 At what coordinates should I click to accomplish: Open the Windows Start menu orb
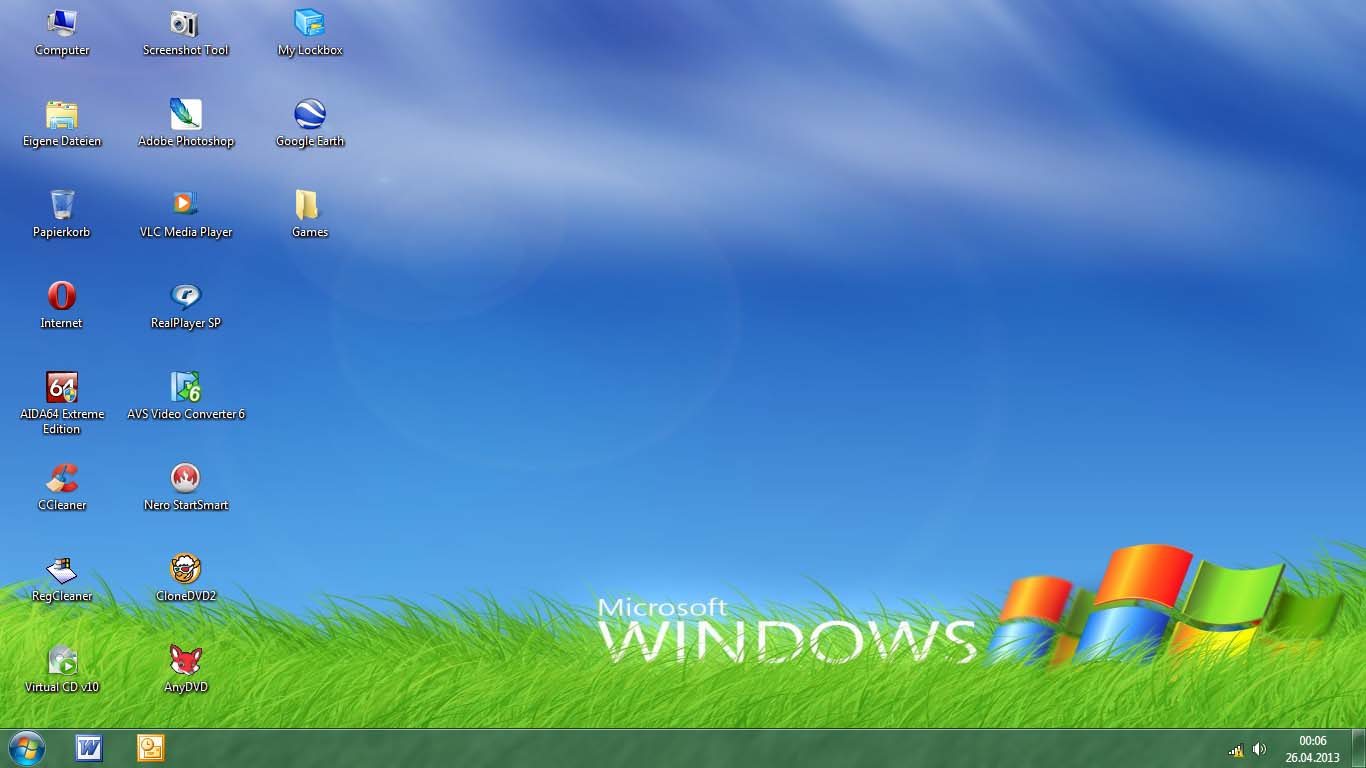tap(26, 748)
